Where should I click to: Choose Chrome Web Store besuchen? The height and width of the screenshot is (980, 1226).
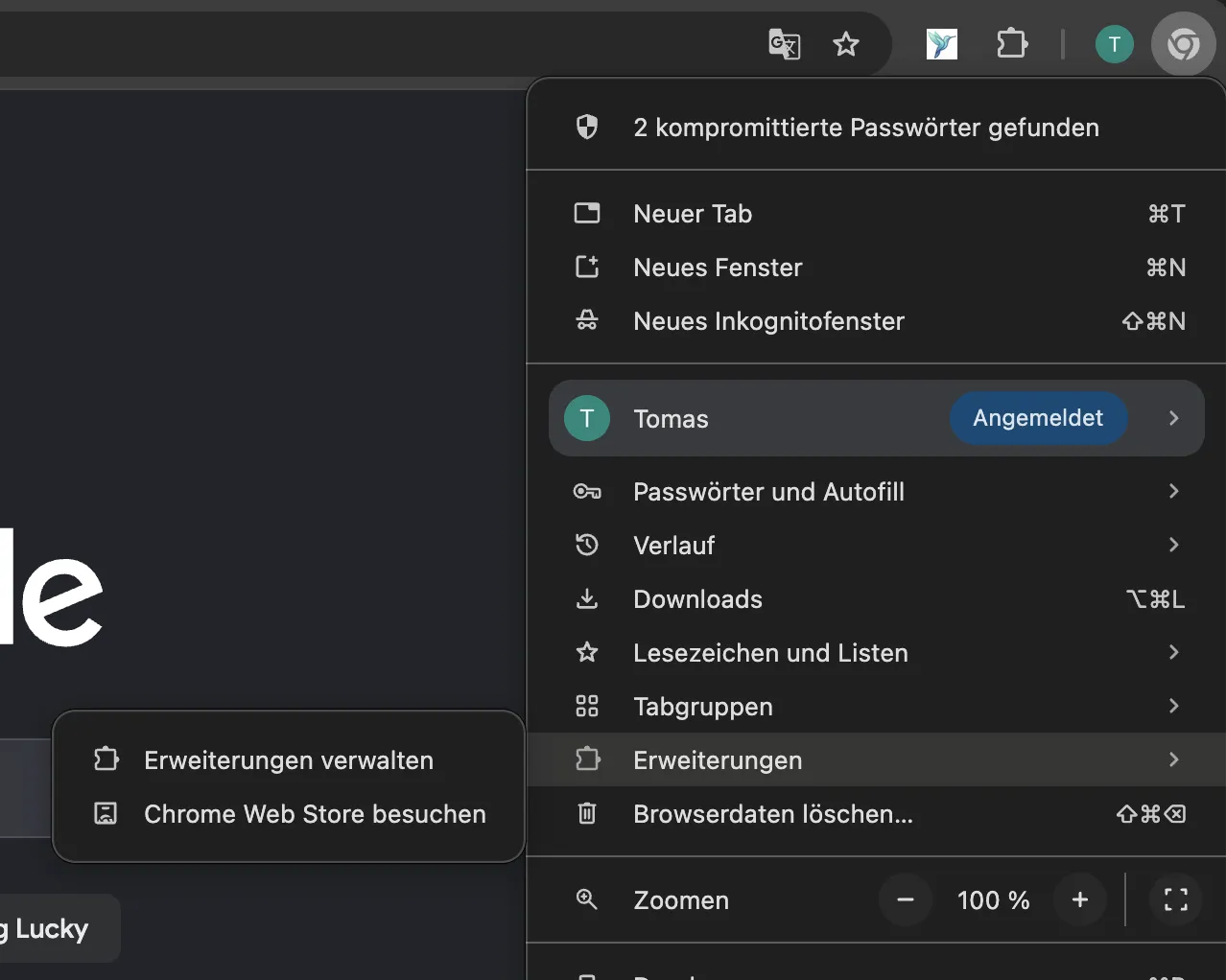click(x=289, y=814)
